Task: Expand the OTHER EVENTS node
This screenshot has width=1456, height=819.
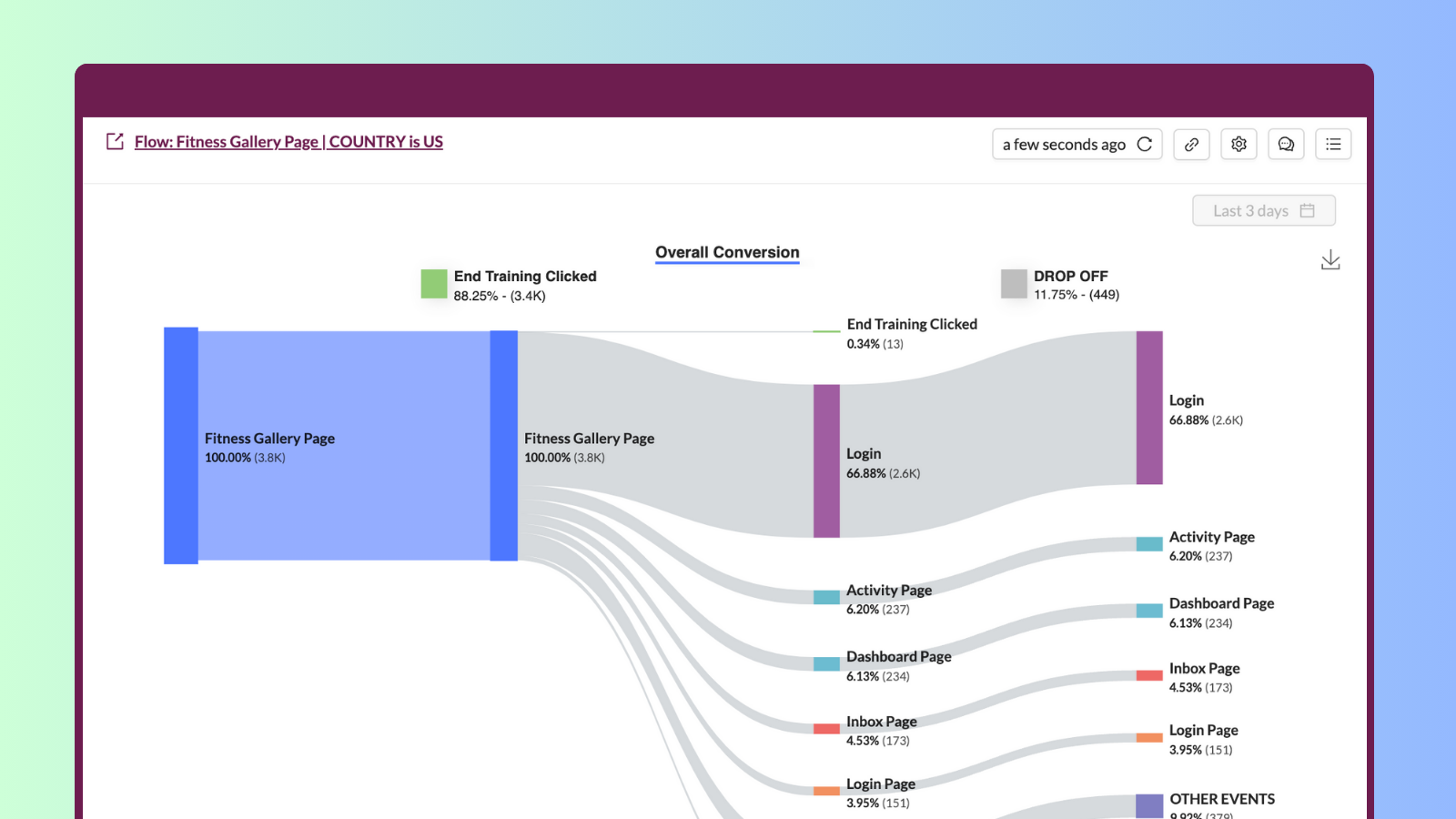Action: click(1148, 804)
